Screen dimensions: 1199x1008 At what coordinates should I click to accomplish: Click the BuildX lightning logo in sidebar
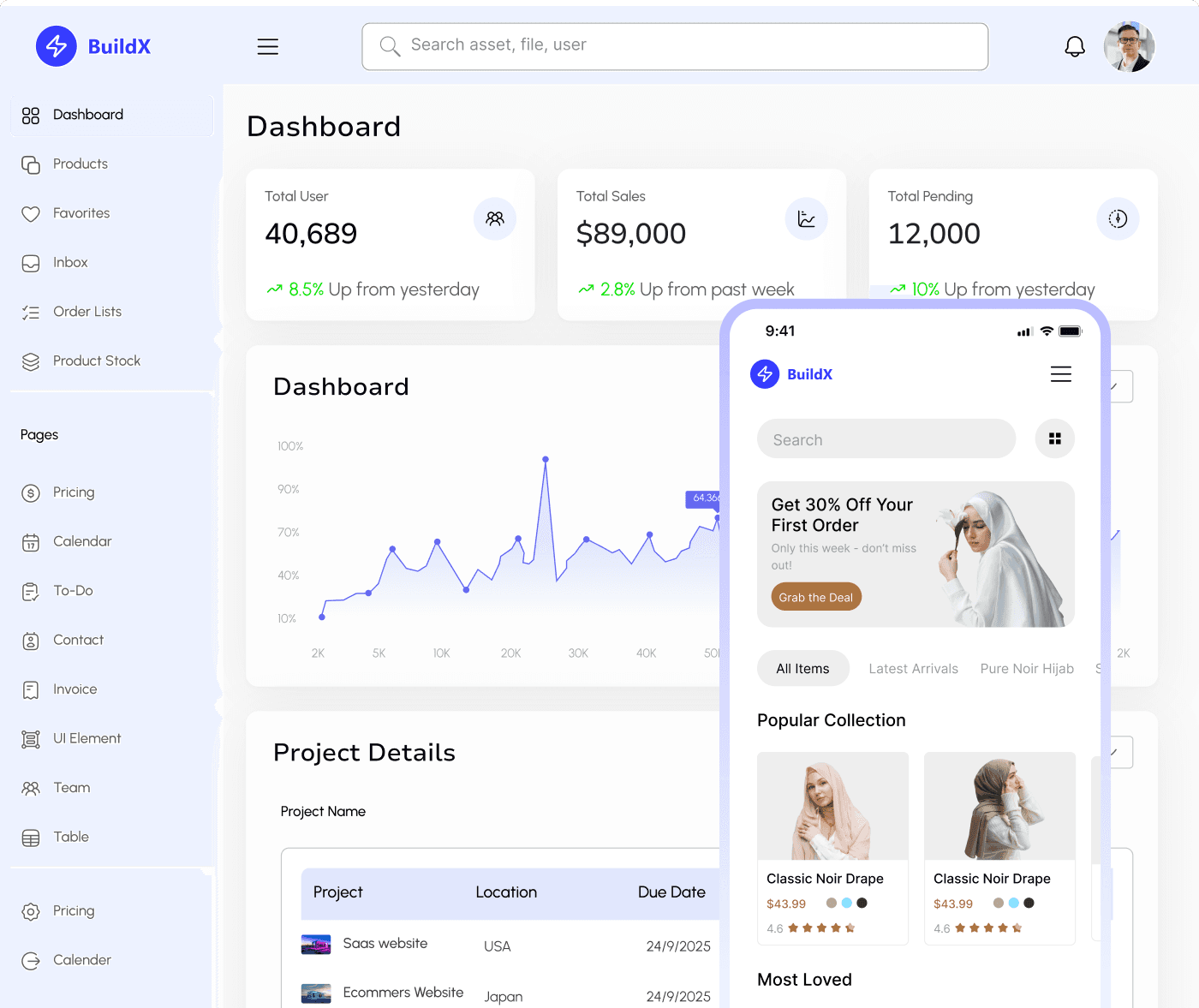[57, 46]
